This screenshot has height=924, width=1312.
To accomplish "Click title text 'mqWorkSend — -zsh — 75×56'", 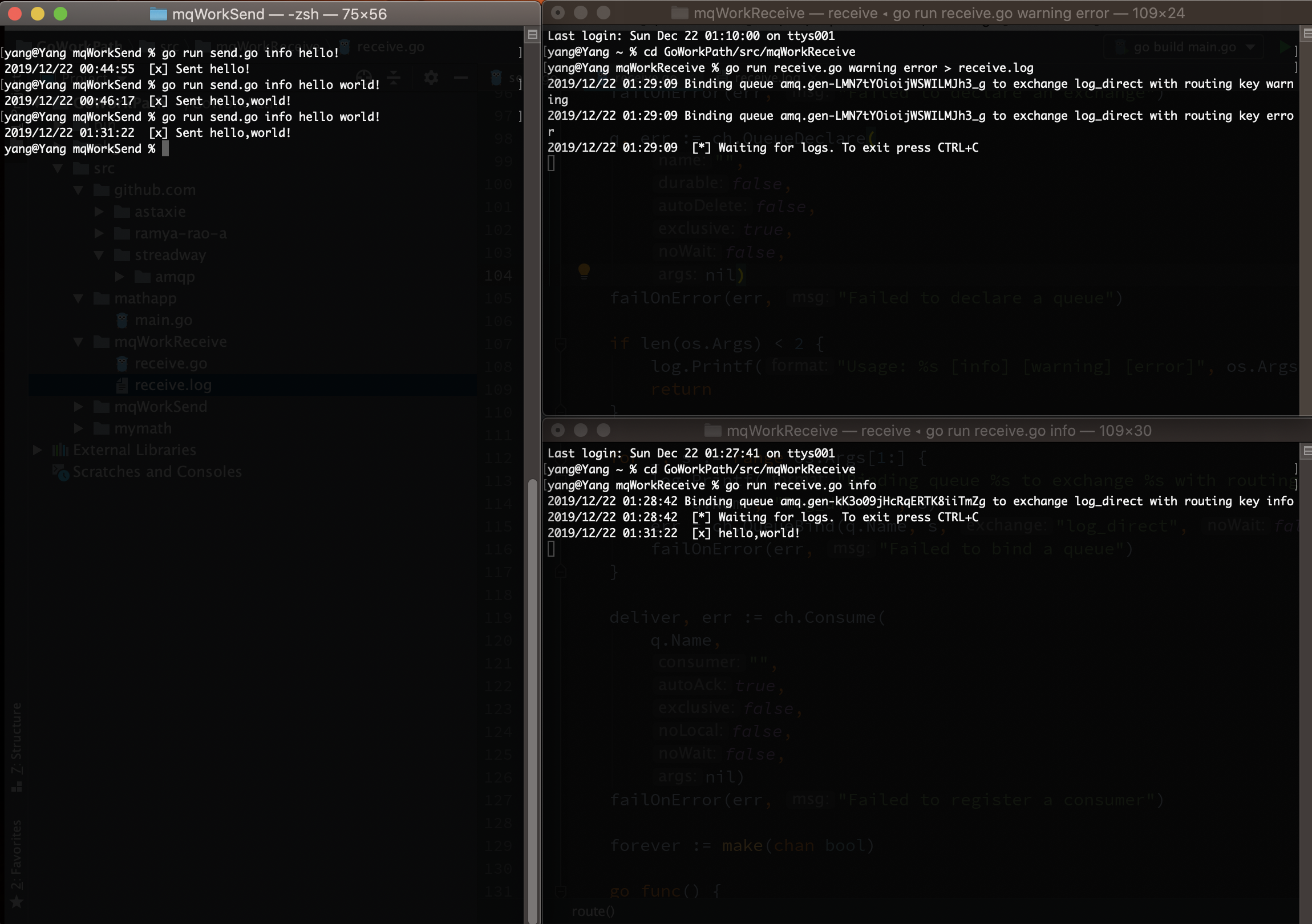I will [279, 14].
